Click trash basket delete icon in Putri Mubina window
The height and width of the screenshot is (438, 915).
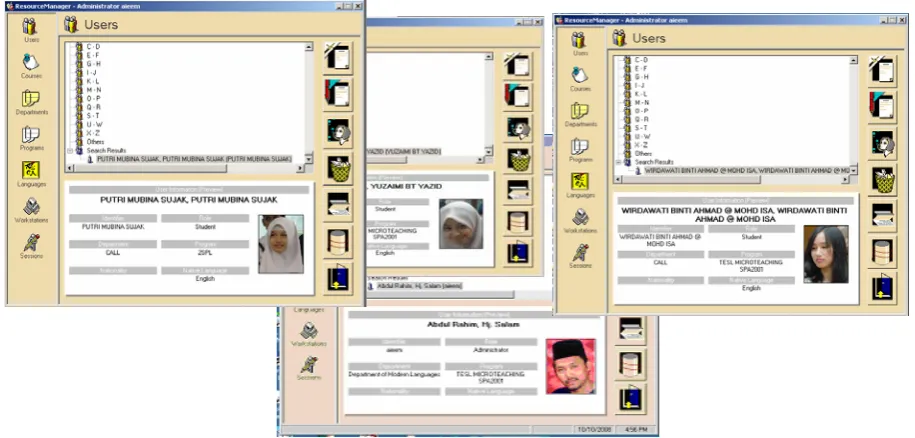click(x=338, y=169)
